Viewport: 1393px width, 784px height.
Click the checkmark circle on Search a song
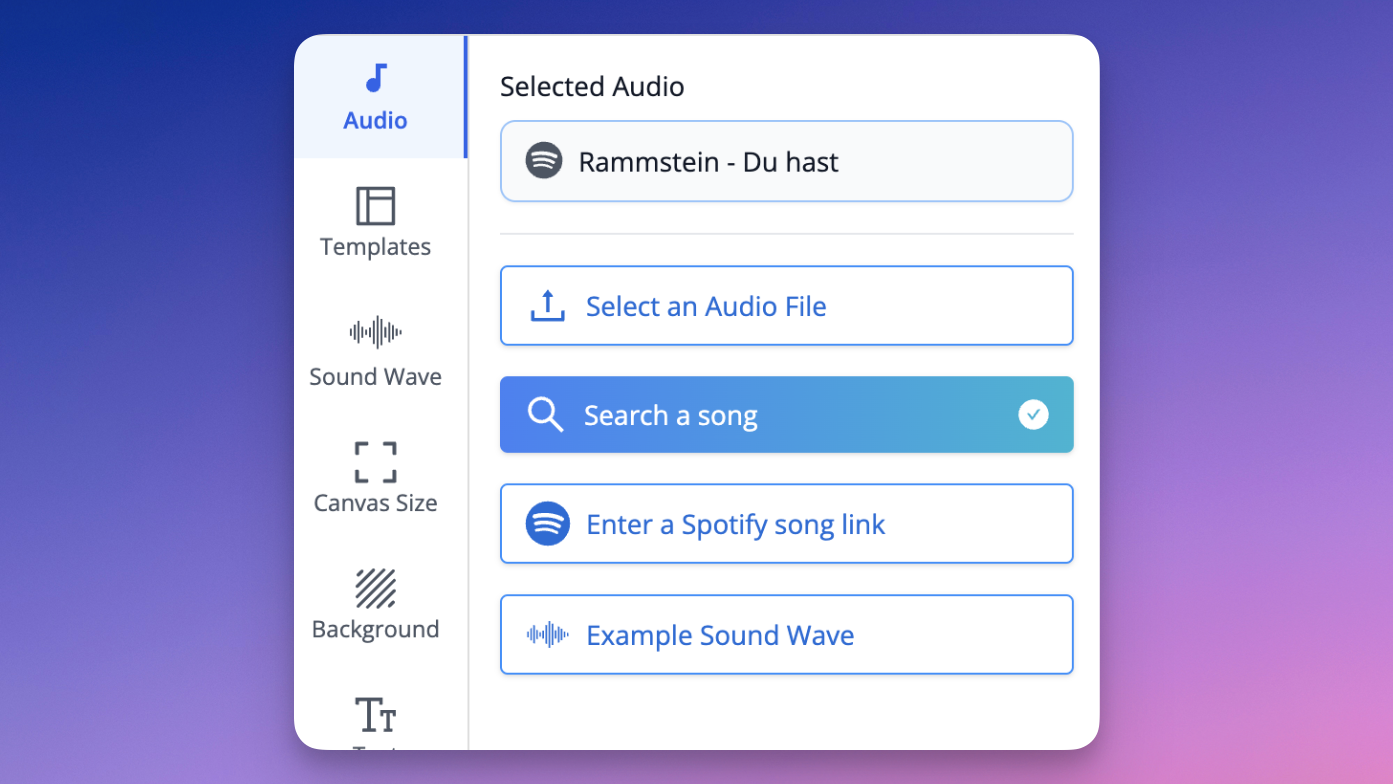(x=1033, y=414)
